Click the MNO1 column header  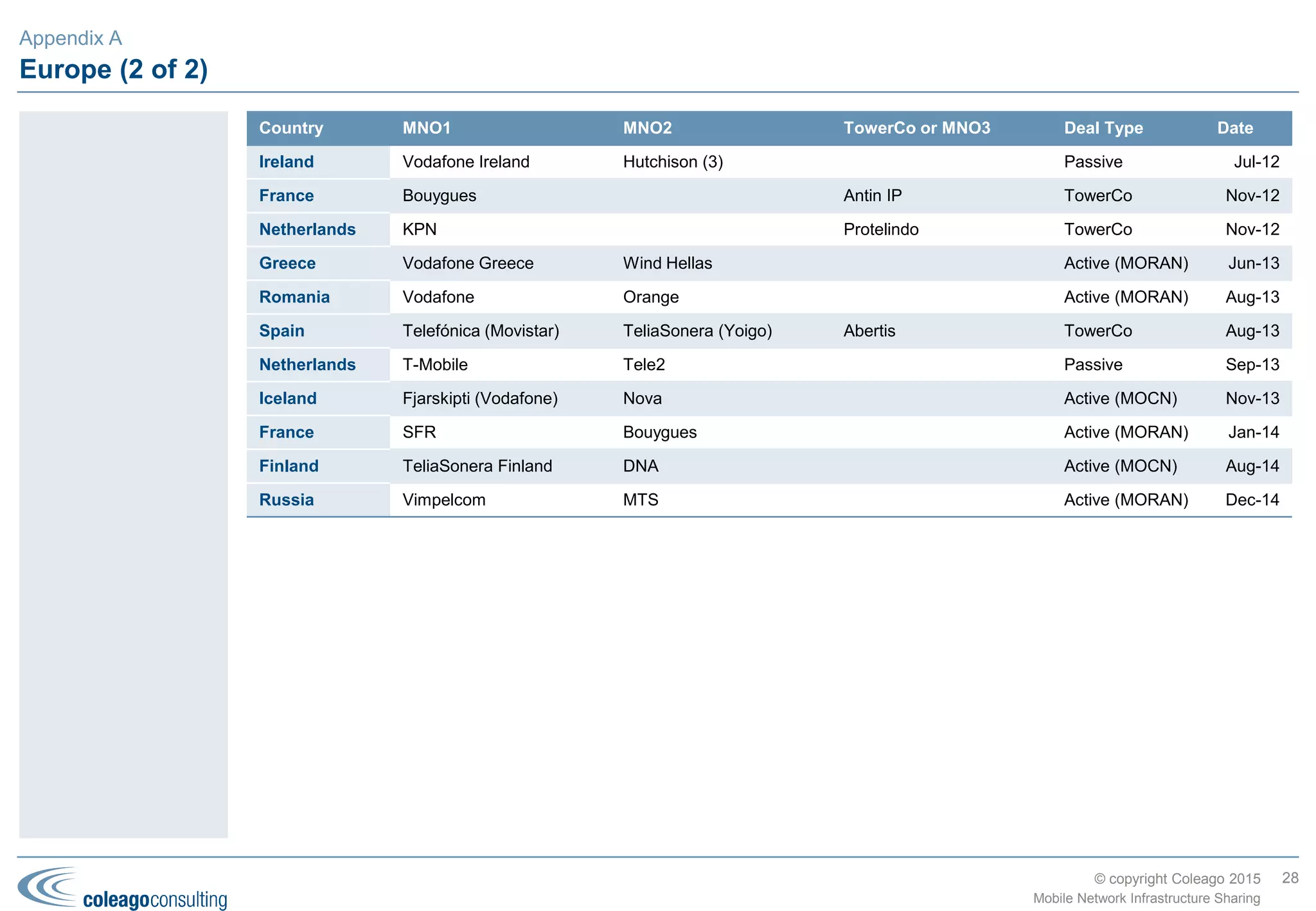coord(426,128)
